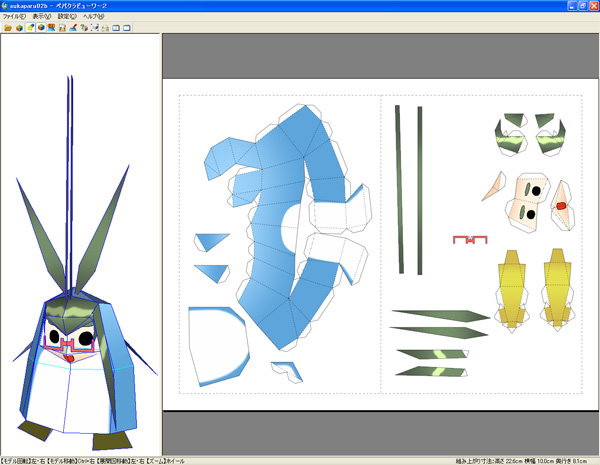
Task: Open the ヘルプ (Help) menu
Action: tap(93, 16)
